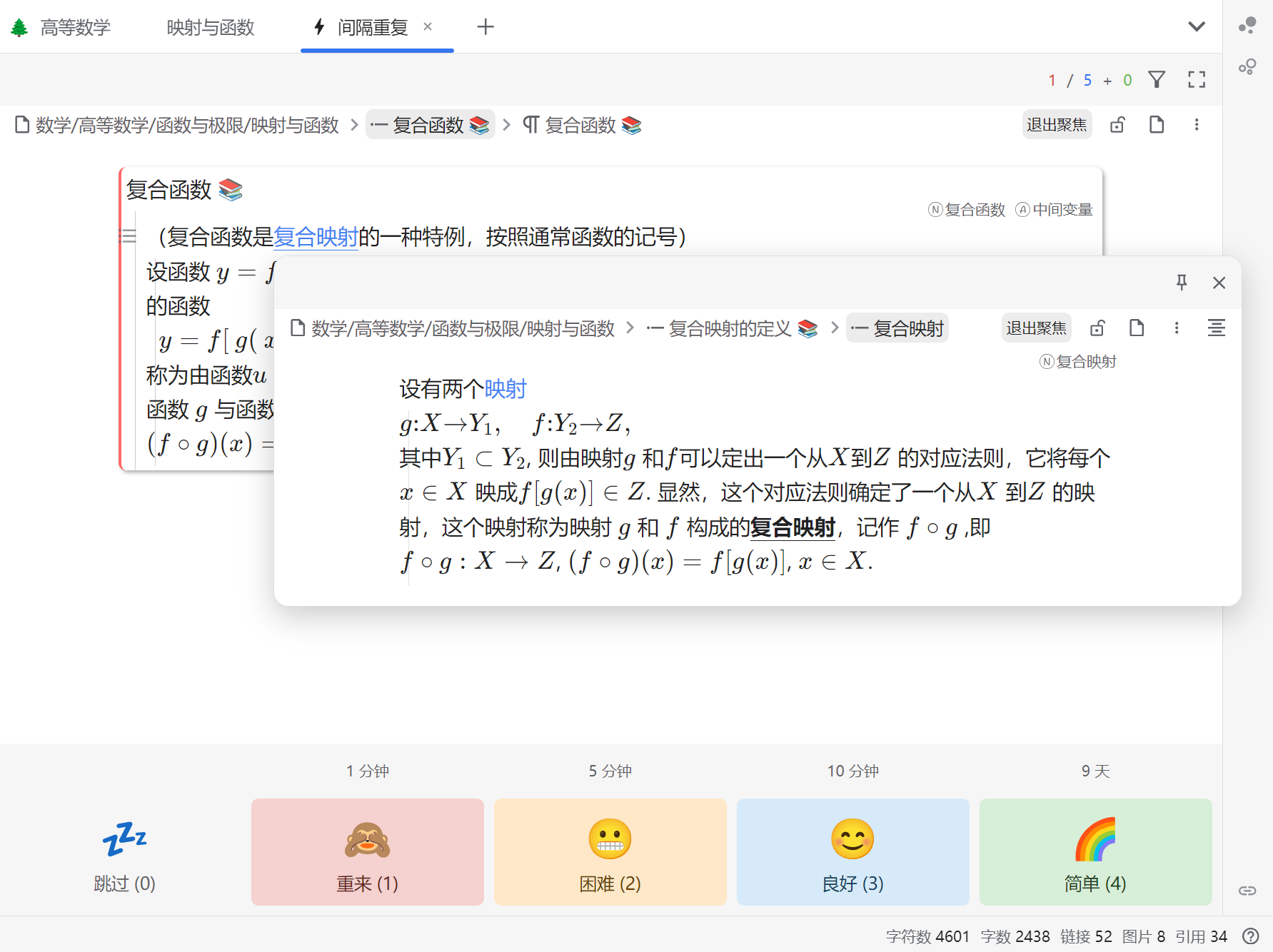The height and width of the screenshot is (952, 1273).
Task: Toggle the lock icon in the preview window
Action: (x=1097, y=328)
